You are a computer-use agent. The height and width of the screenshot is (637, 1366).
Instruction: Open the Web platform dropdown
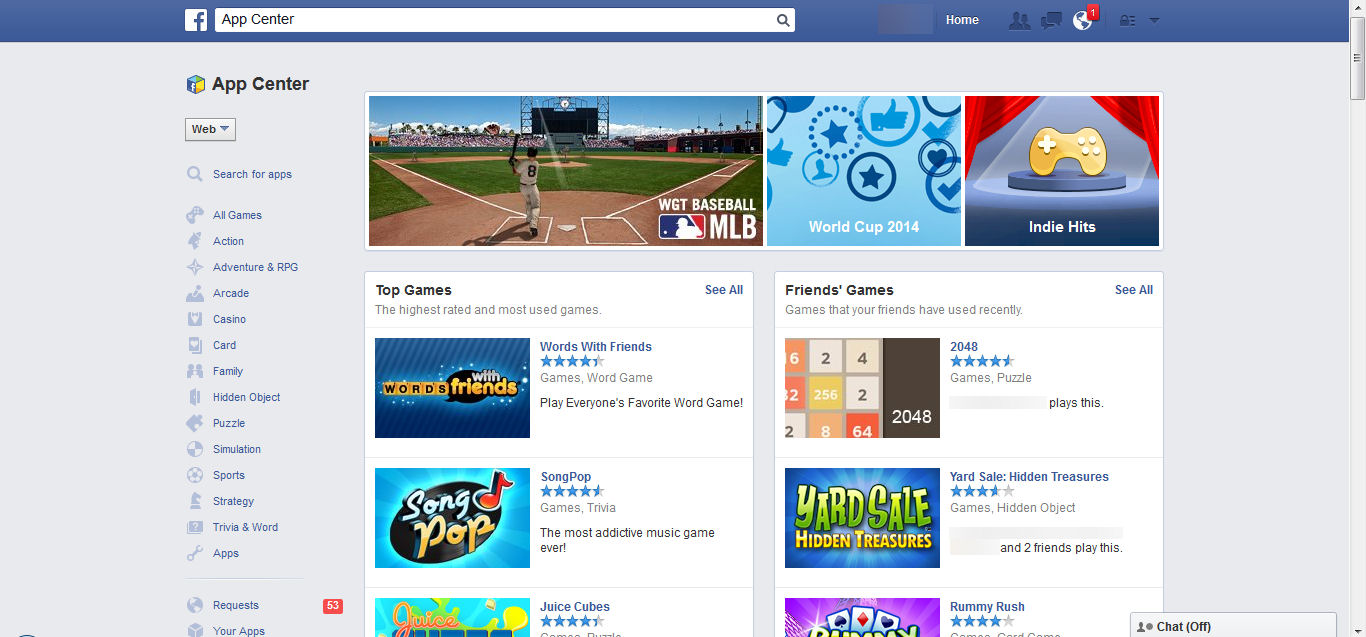pyautogui.click(x=210, y=129)
